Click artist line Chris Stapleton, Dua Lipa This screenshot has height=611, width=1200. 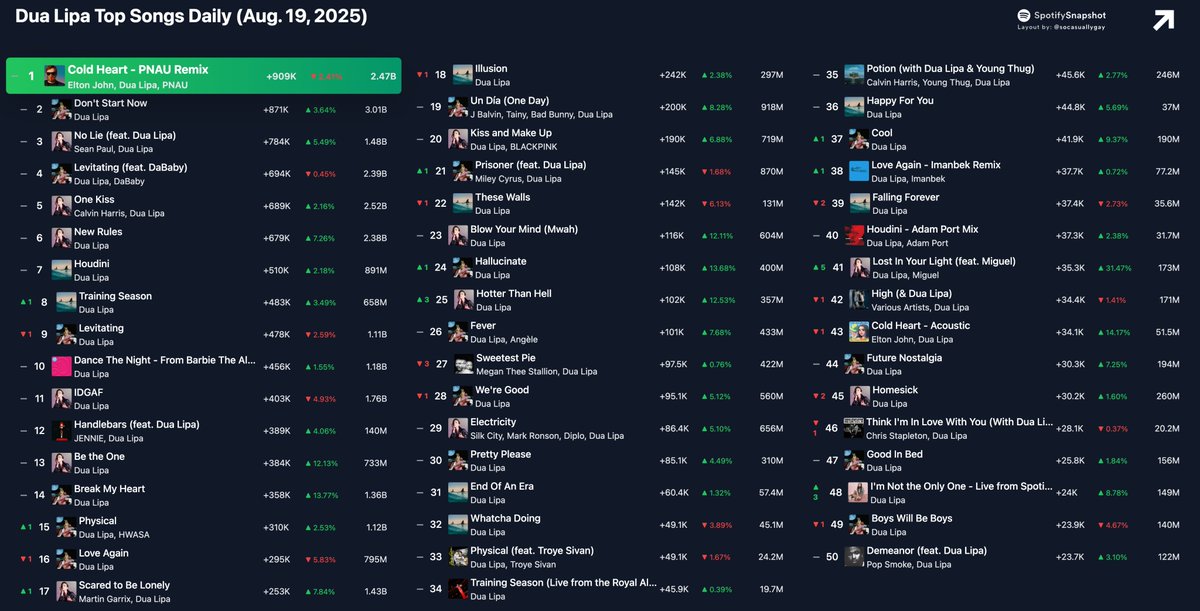point(916,436)
